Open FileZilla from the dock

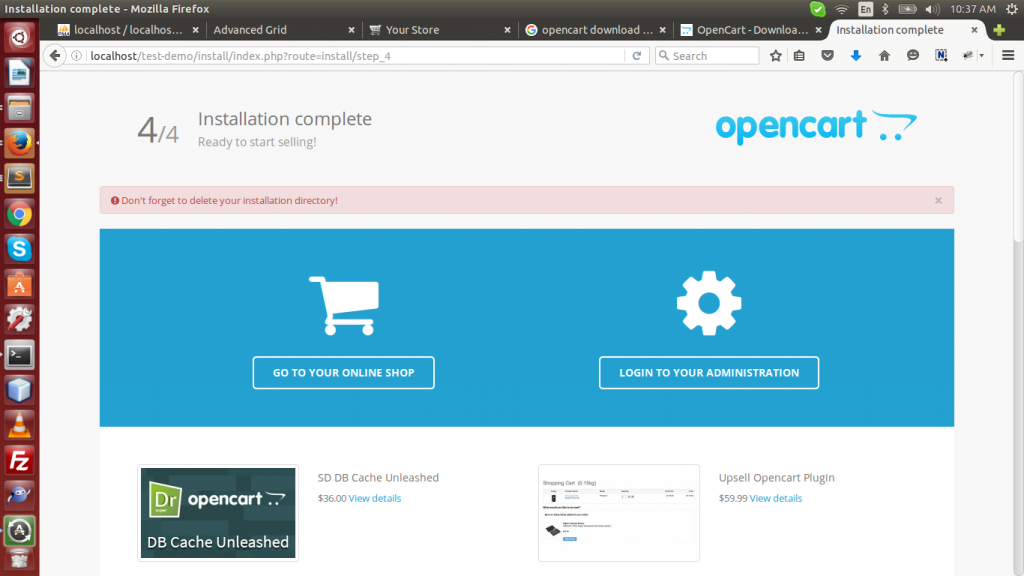point(19,461)
